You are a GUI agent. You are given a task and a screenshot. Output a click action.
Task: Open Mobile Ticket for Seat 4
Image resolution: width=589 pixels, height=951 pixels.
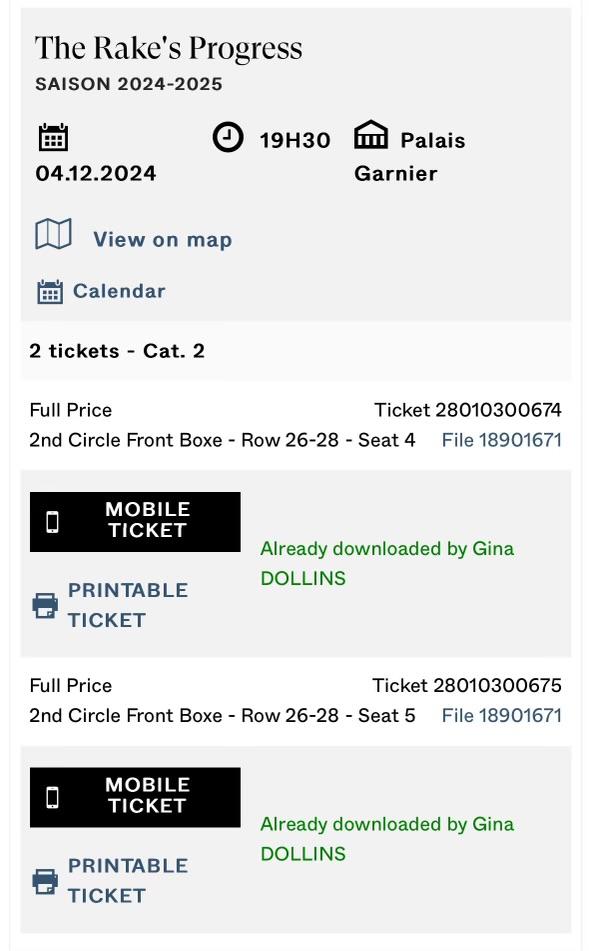pos(135,522)
